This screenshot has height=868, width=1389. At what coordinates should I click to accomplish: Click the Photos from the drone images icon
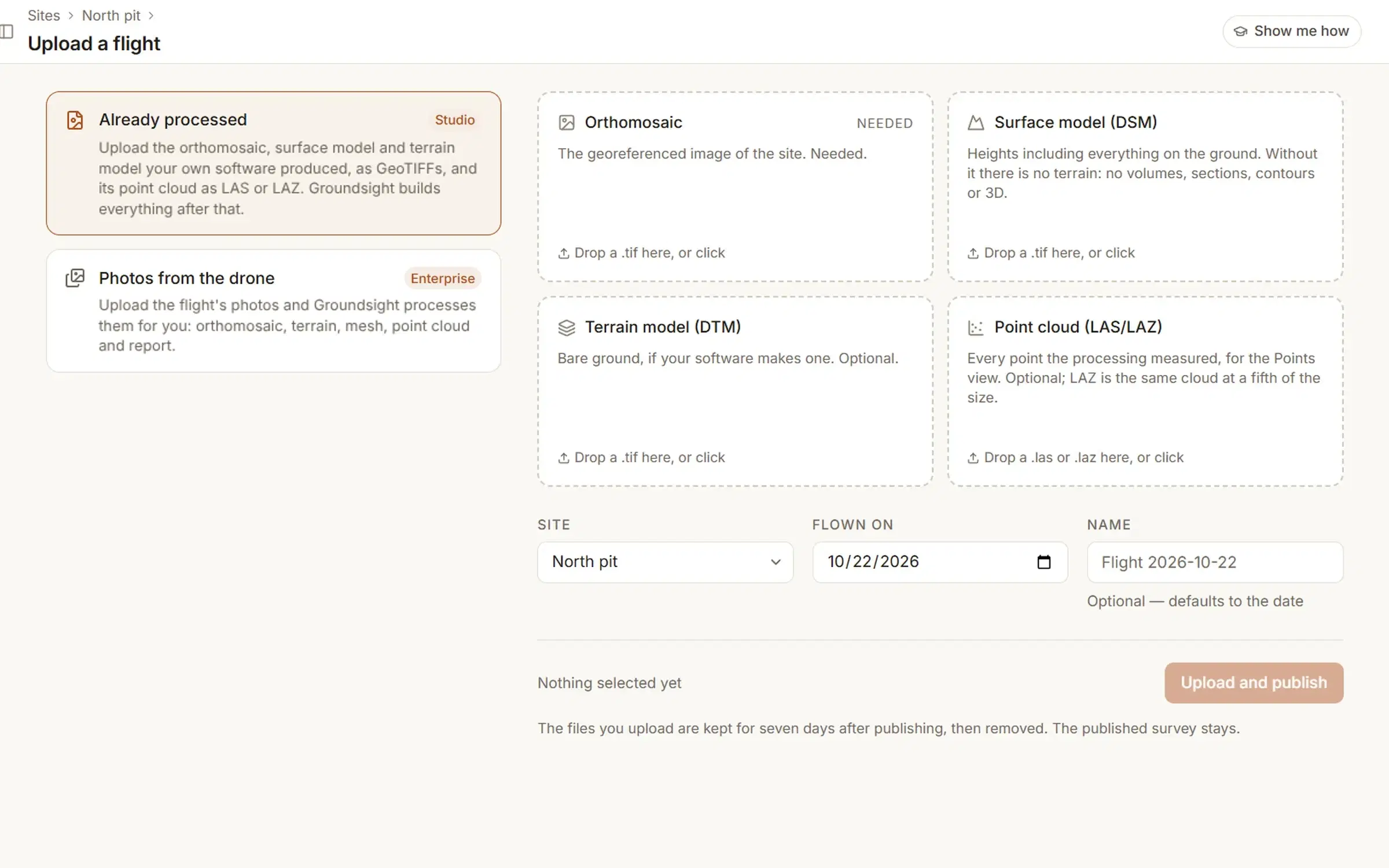(75, 278)
